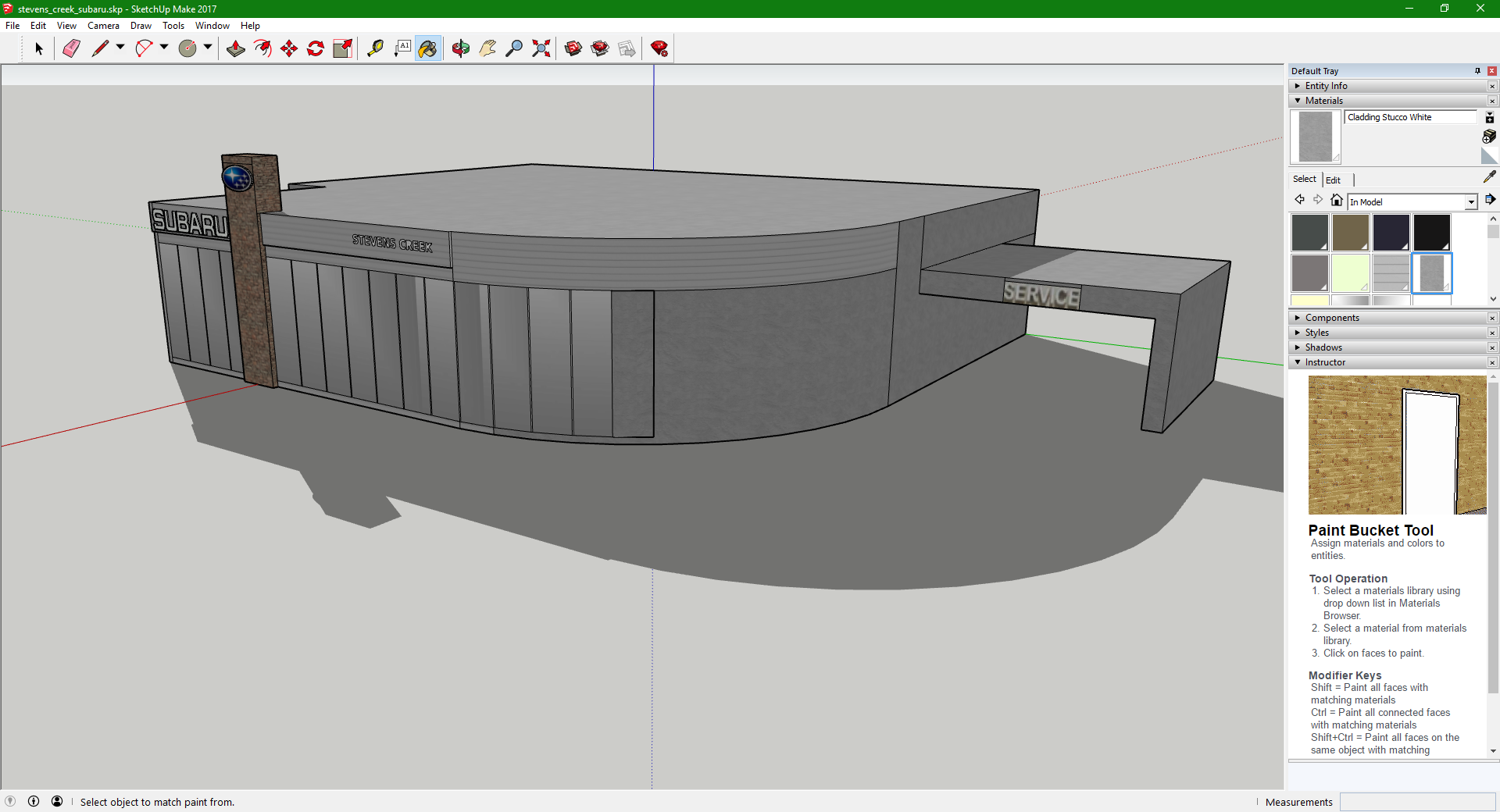Select the Scale tool

tap(342, 49)
